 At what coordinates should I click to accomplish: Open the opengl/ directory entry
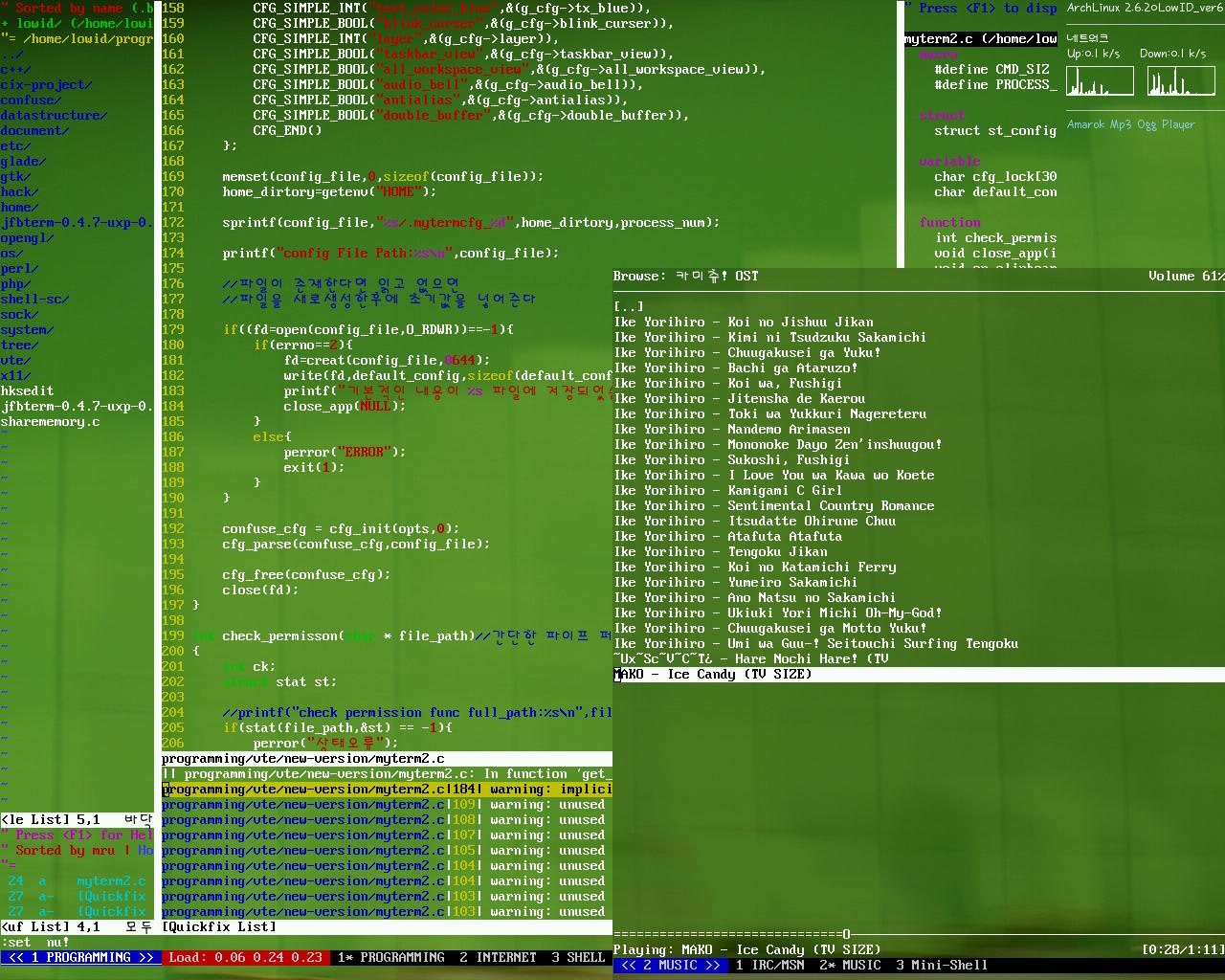28,237
